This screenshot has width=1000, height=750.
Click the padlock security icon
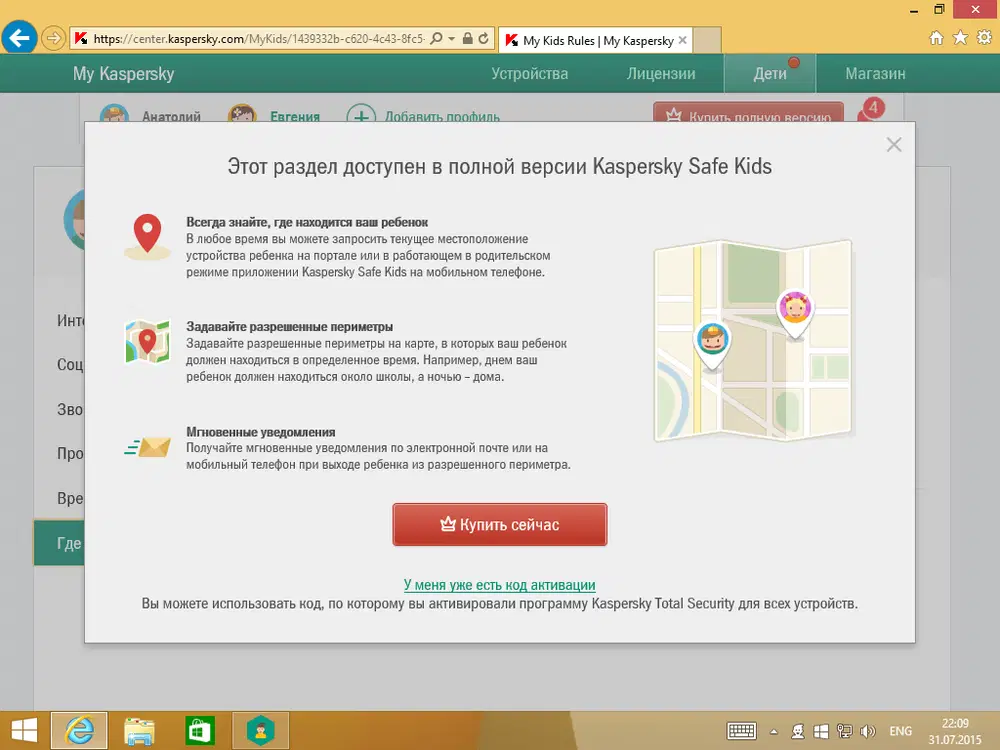pos(467,38)
